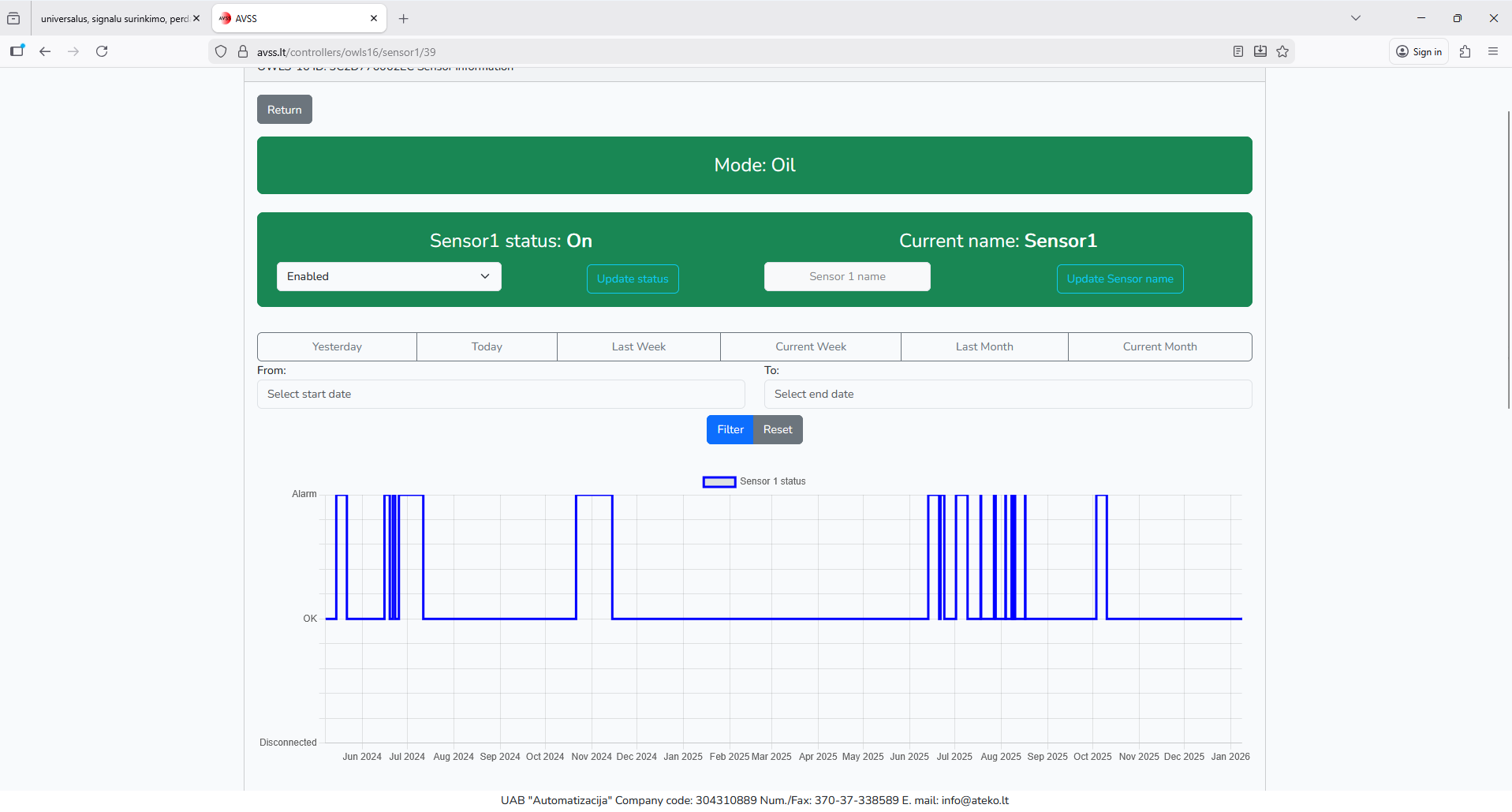
Task: Open the extensions puzzle icon
Action: (1465, 51)
